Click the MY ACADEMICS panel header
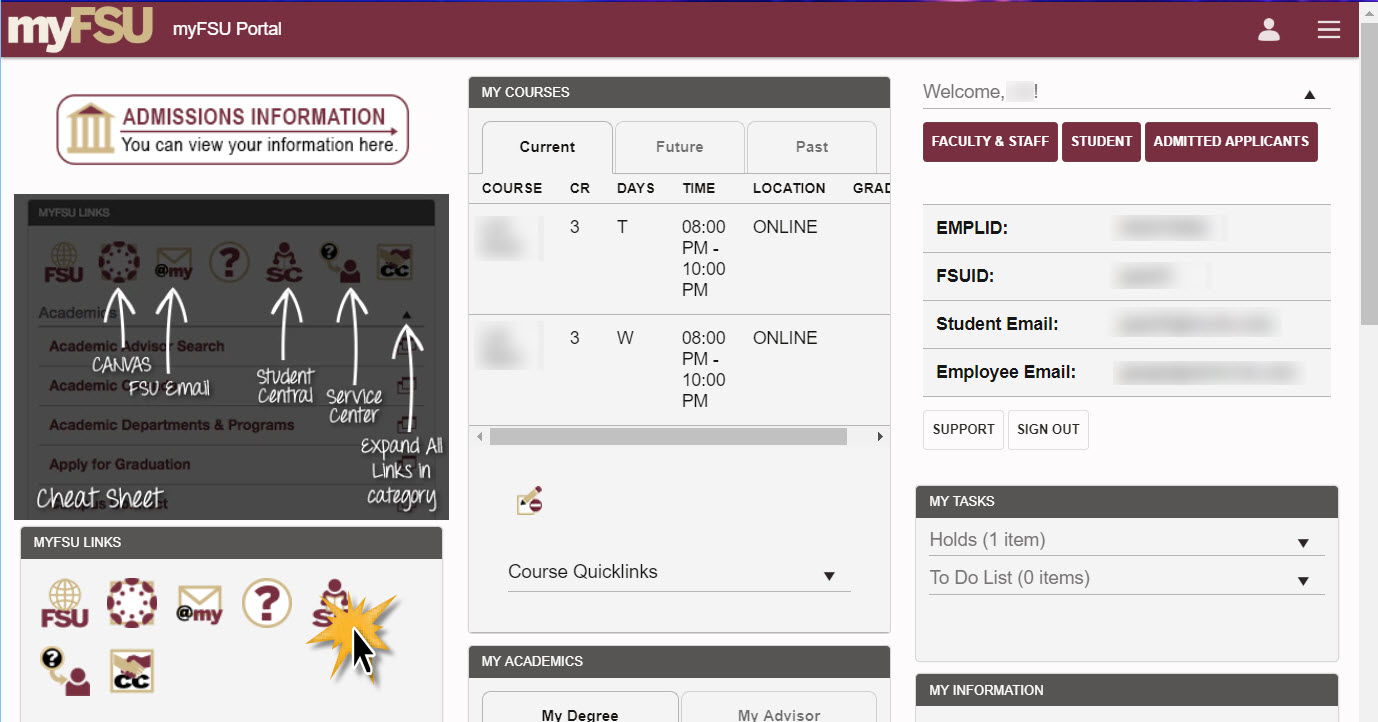The width and height of the screenshot is (1378, 722). coord(679,661)
